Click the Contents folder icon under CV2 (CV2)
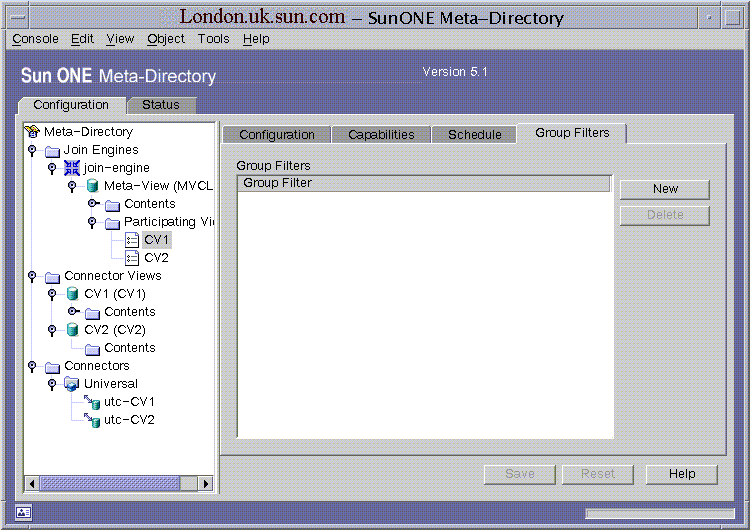The width and height of the screenshot is (750, 530). (x=92, y=349)
